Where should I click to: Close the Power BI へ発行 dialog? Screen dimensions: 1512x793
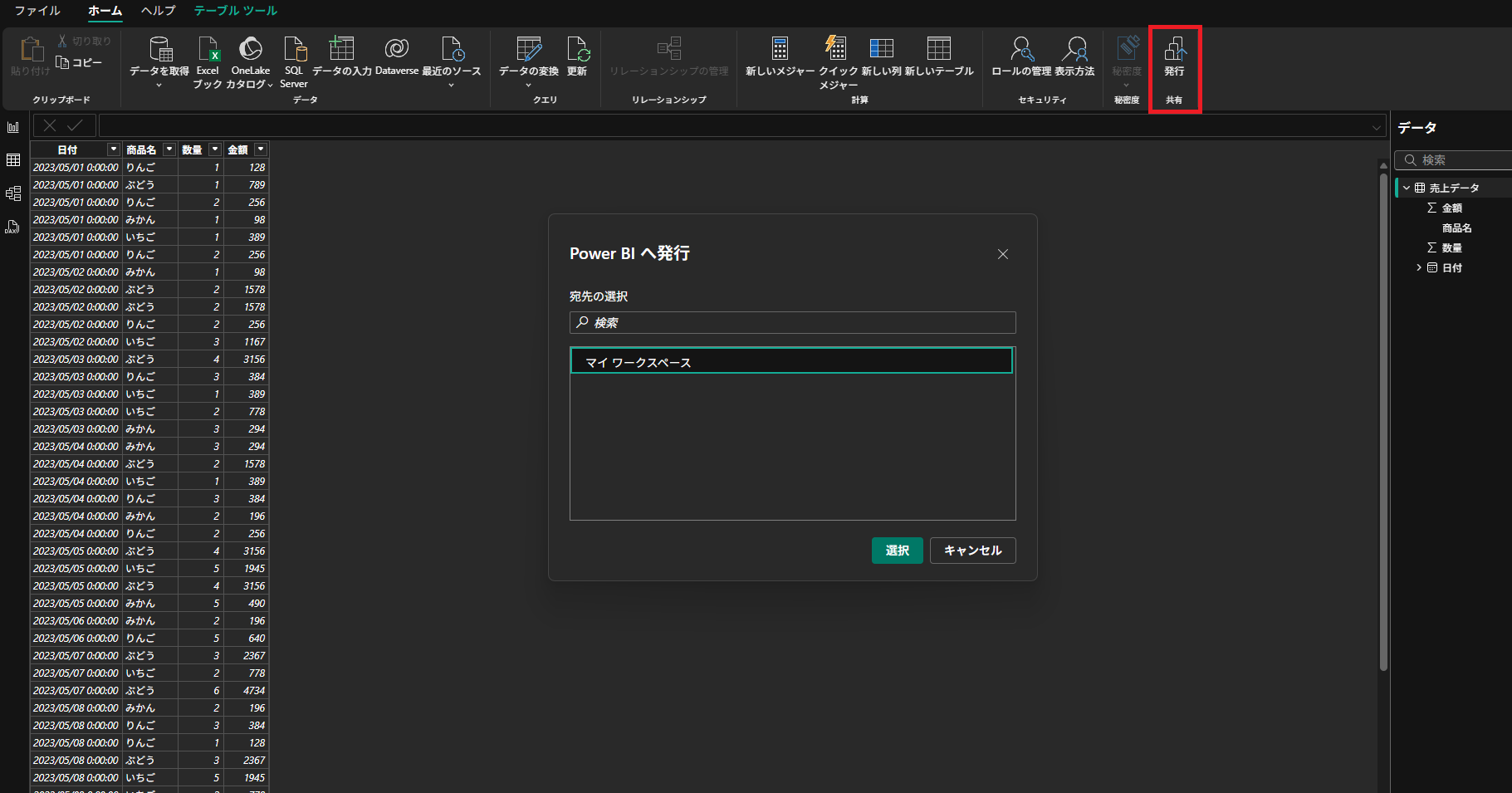[1003, 254]
